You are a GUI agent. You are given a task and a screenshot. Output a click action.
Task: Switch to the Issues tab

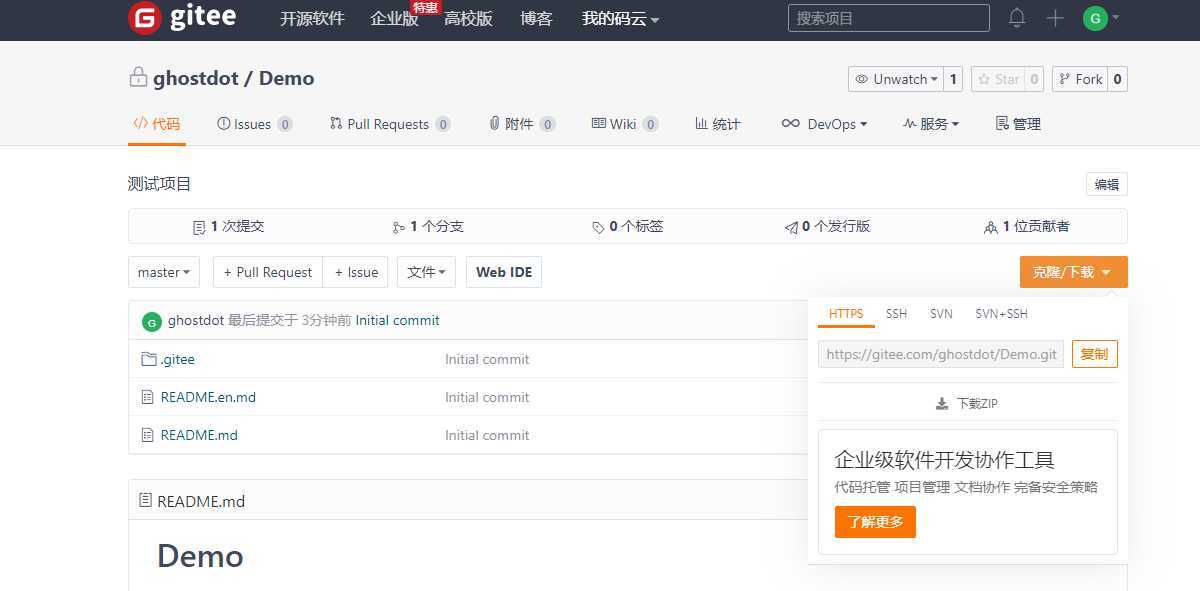coord(254,124)
